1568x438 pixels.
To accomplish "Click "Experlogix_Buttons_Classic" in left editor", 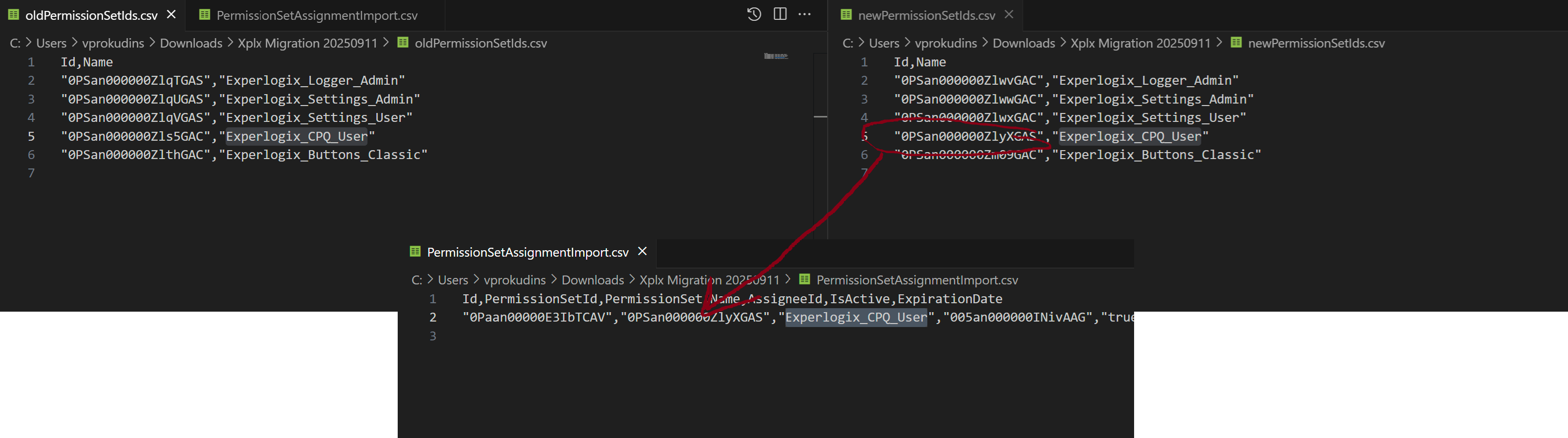I will (x=323, y=155).
